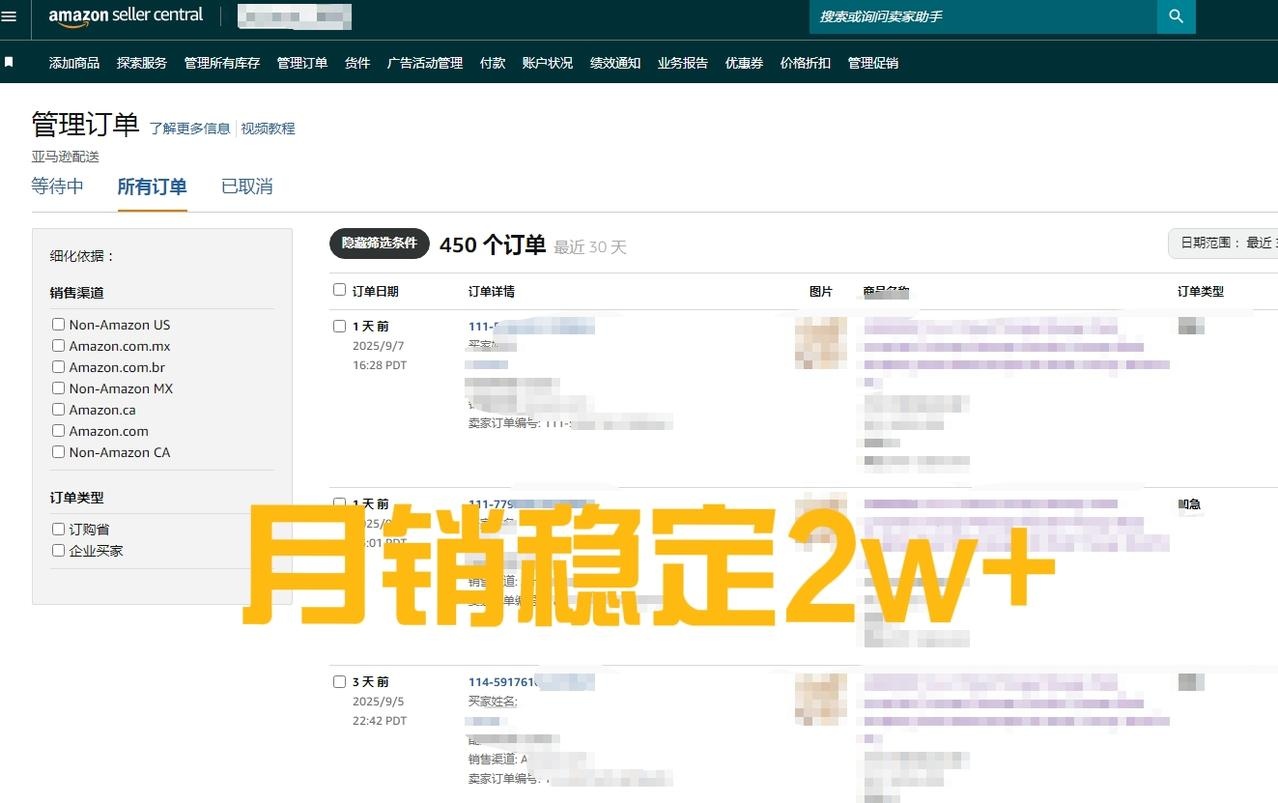Open the order link starting 114-5917
1278x803 pixels.
pos(531,682)
